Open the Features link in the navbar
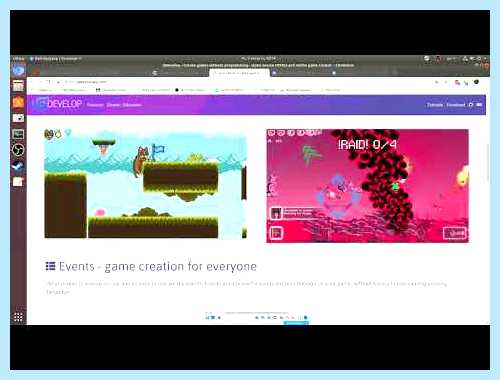The width and height of the screenshot is (500, 380). pos(95,105)
